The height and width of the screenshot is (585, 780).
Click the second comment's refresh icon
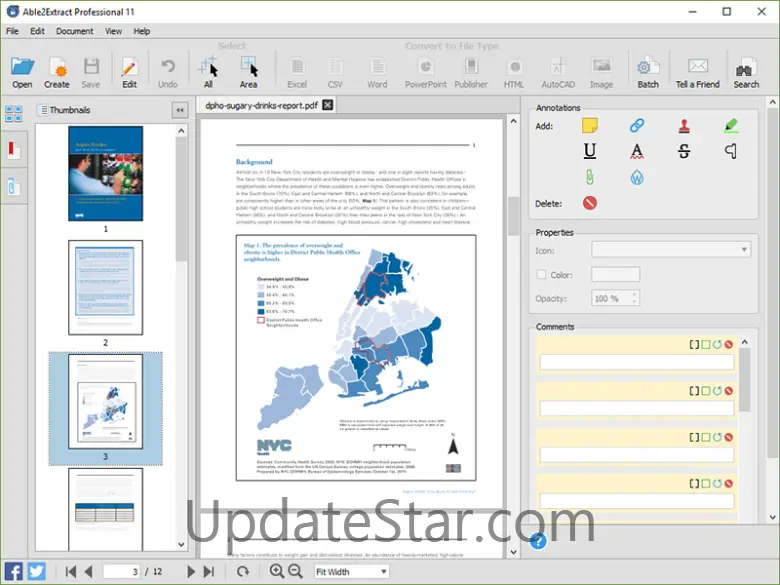click(x=717, y=390)
